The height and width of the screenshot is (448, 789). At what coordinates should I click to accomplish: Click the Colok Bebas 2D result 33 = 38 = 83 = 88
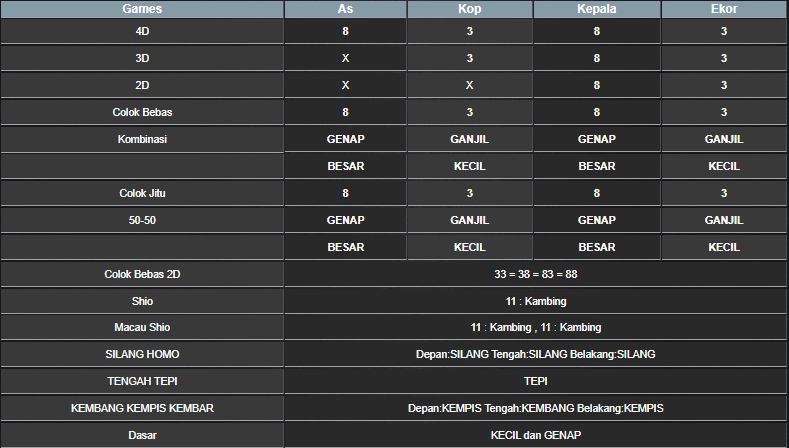pos(536,274)
